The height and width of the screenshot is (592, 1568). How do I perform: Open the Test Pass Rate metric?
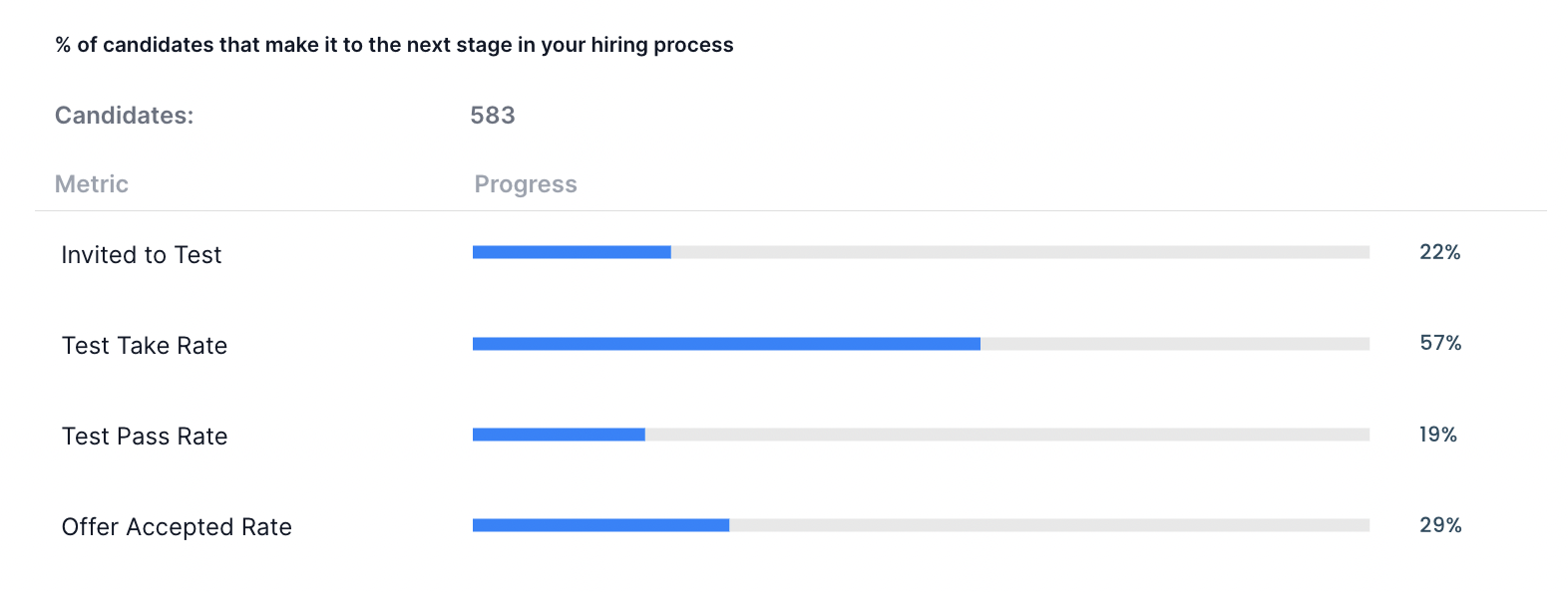tap(145, 437)
